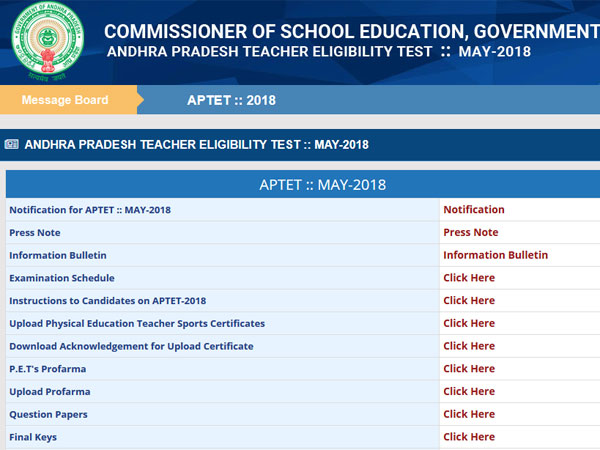This screenshot has width=600, height=450.
Task: Click Here for Question Papers
Action: [x=469, y=414]
